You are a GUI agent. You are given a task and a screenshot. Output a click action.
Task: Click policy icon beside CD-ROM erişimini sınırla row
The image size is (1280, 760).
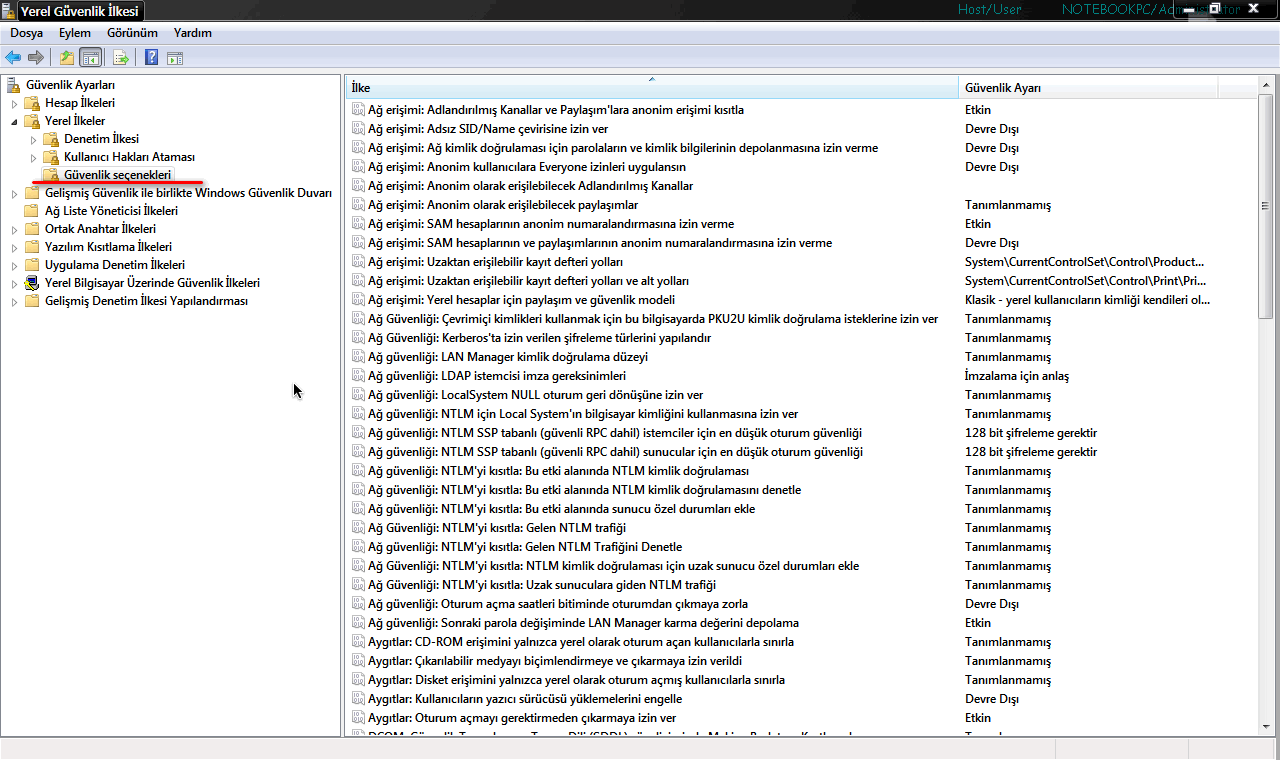click(358, 642)
